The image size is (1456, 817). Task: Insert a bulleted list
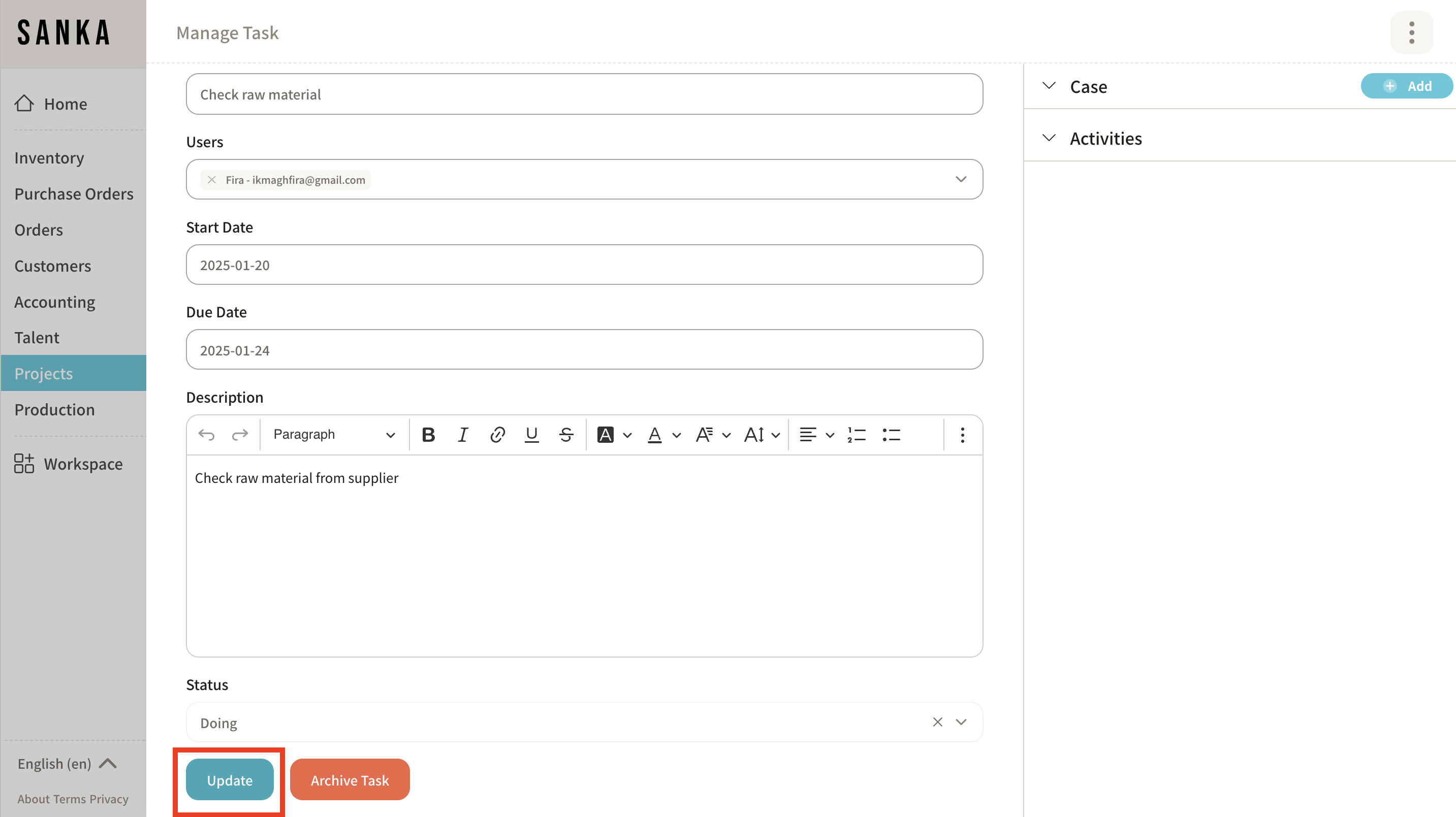[x=892, y=435]
